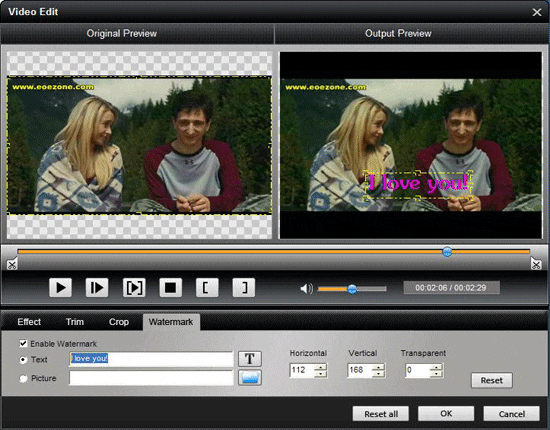550x430 pixels.
Task: Mute audio using the speaker icon
Action: 306,289
